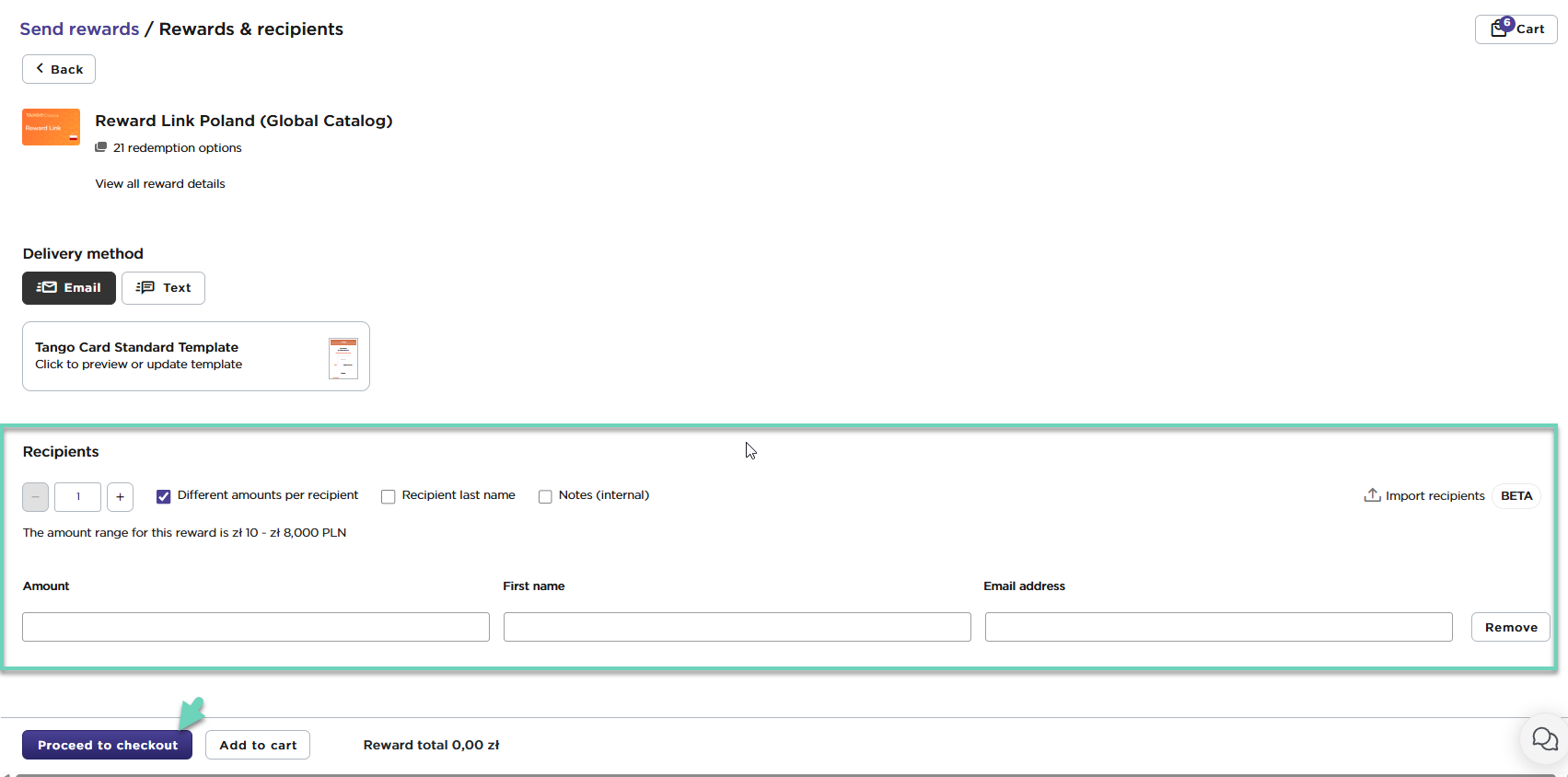Click the Reward Link Poland card thumbnail
1568x777 pixels.
click(51, 127)
